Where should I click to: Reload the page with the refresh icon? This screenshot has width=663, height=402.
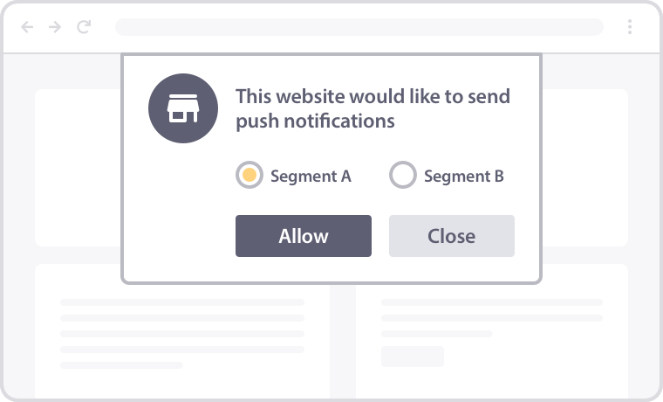tap(83, 27)
